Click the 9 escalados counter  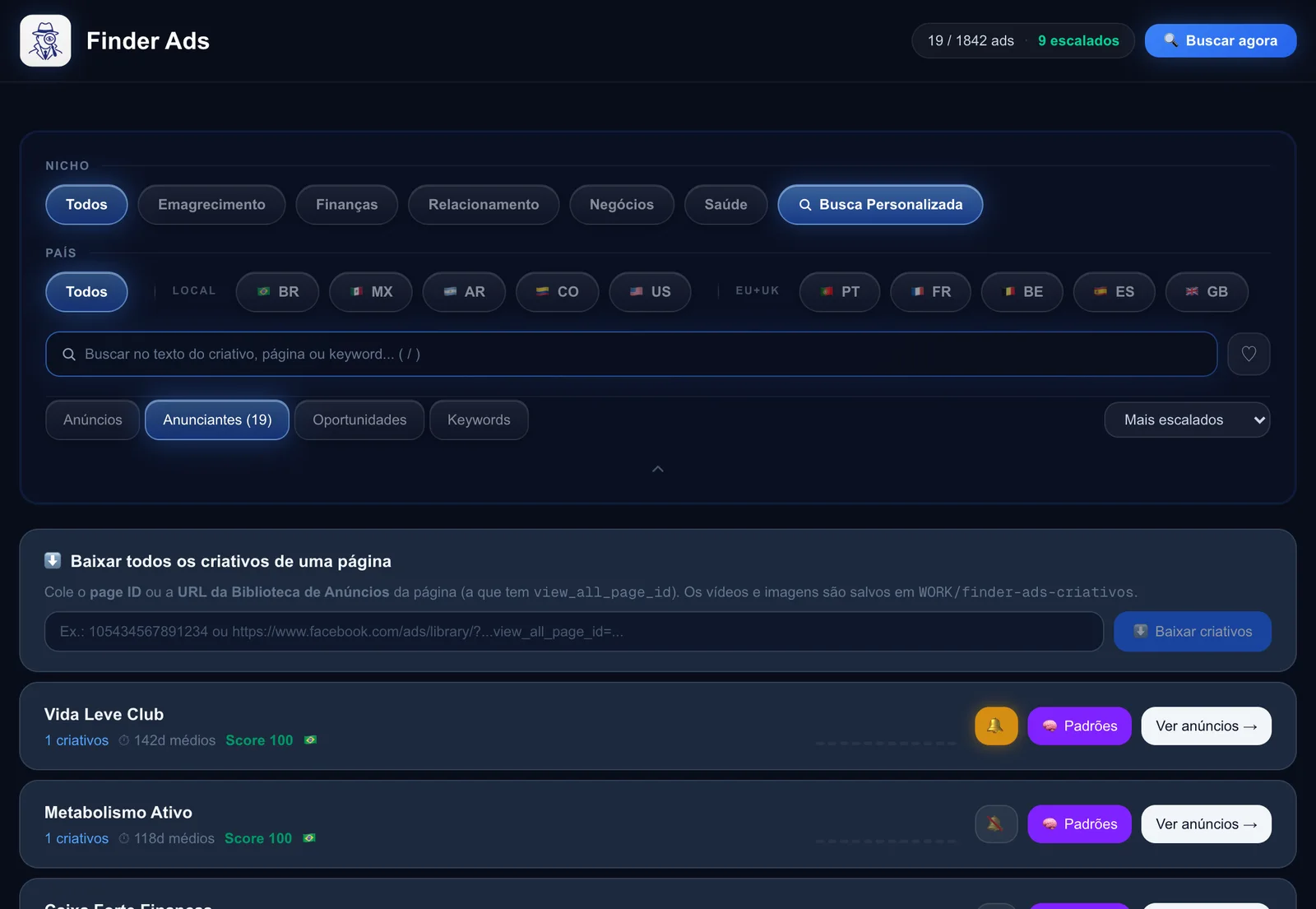[1078, 40]
